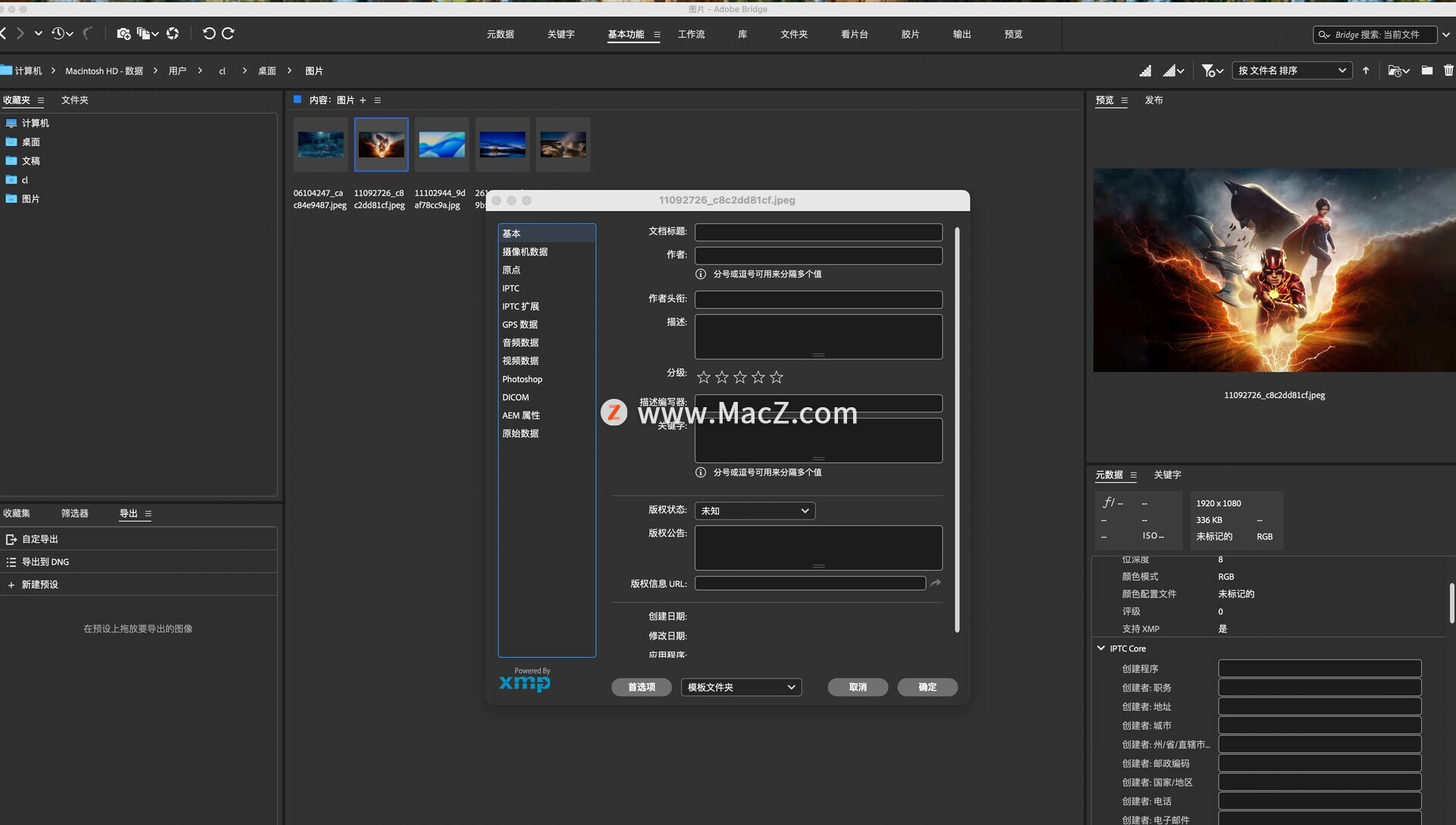Open the workspace menu icon beside 基本功能

(657, 35)
